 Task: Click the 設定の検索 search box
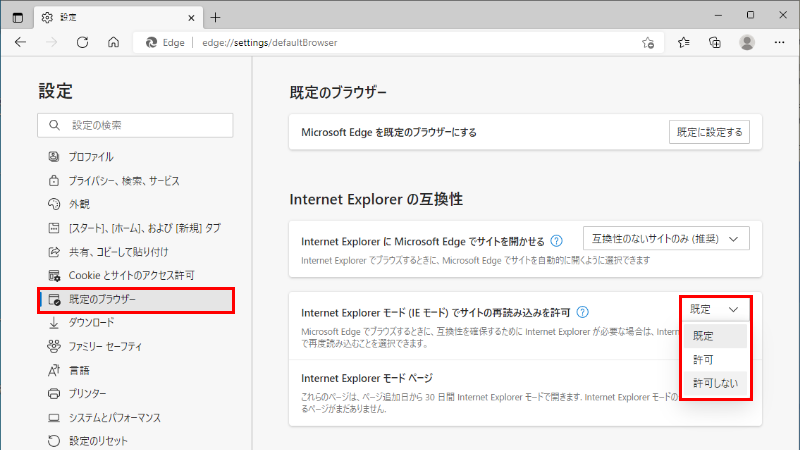(x=135, y=125)
